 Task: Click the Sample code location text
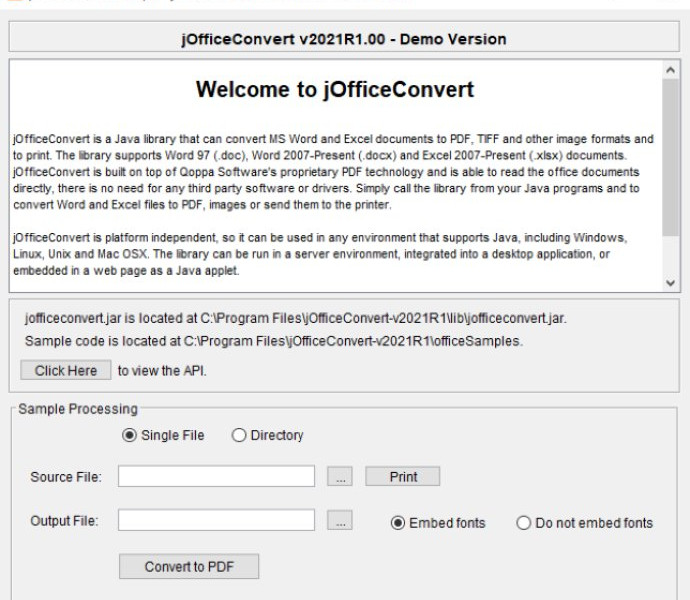pos(274,341)
